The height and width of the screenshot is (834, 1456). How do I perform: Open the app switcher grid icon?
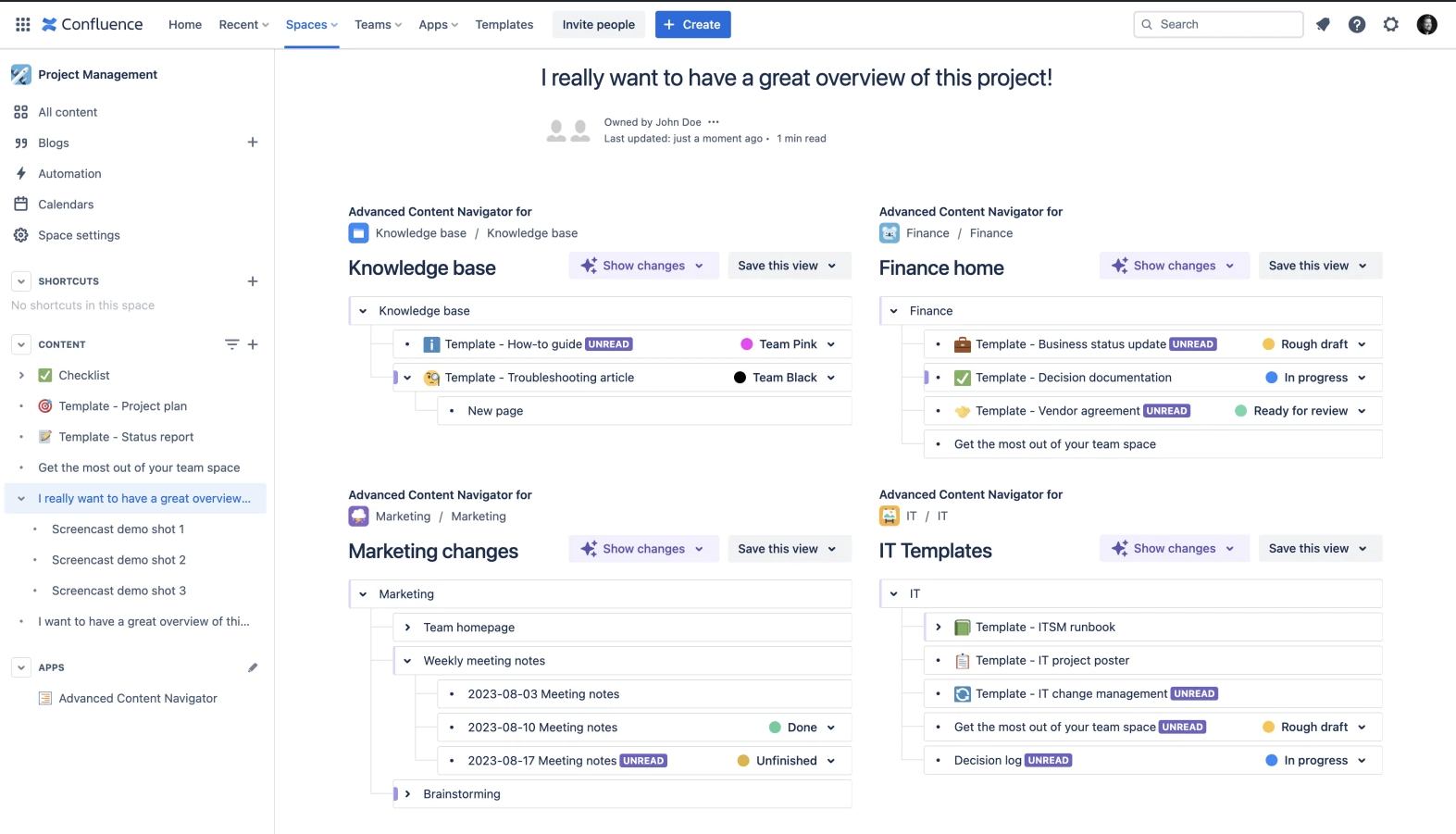tap(22, 24)
